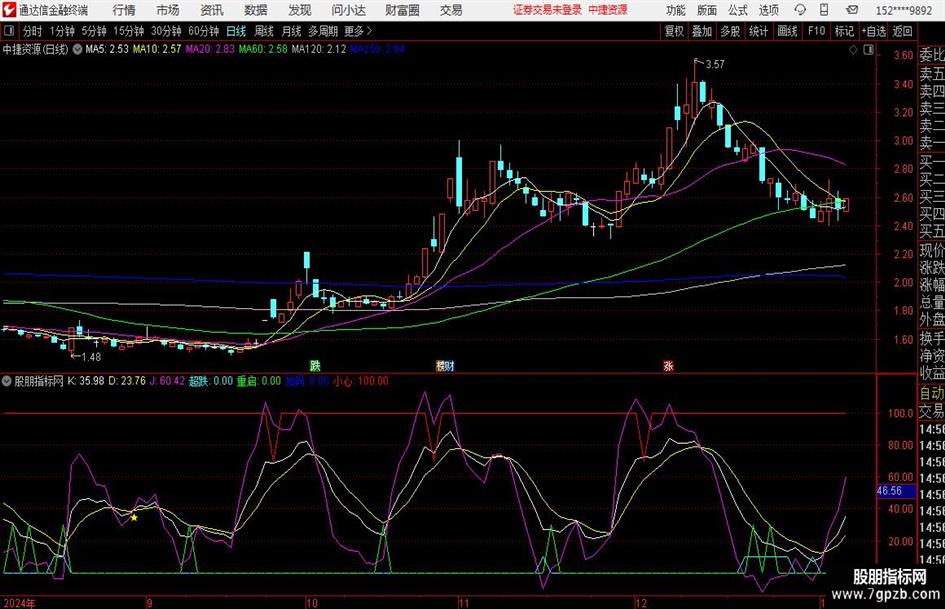This screenshot has width=945, height=609.
Task: Open the 版面 menu
Action: tap(707, 10)
